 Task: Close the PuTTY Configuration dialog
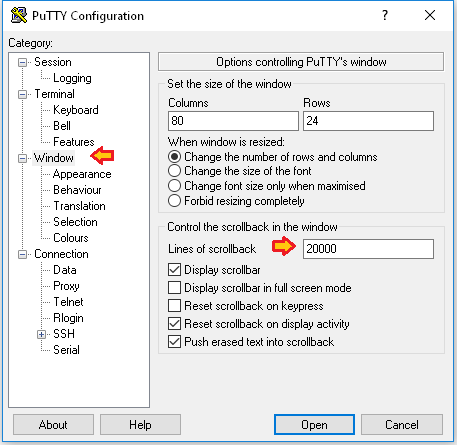tap(430, 15)
